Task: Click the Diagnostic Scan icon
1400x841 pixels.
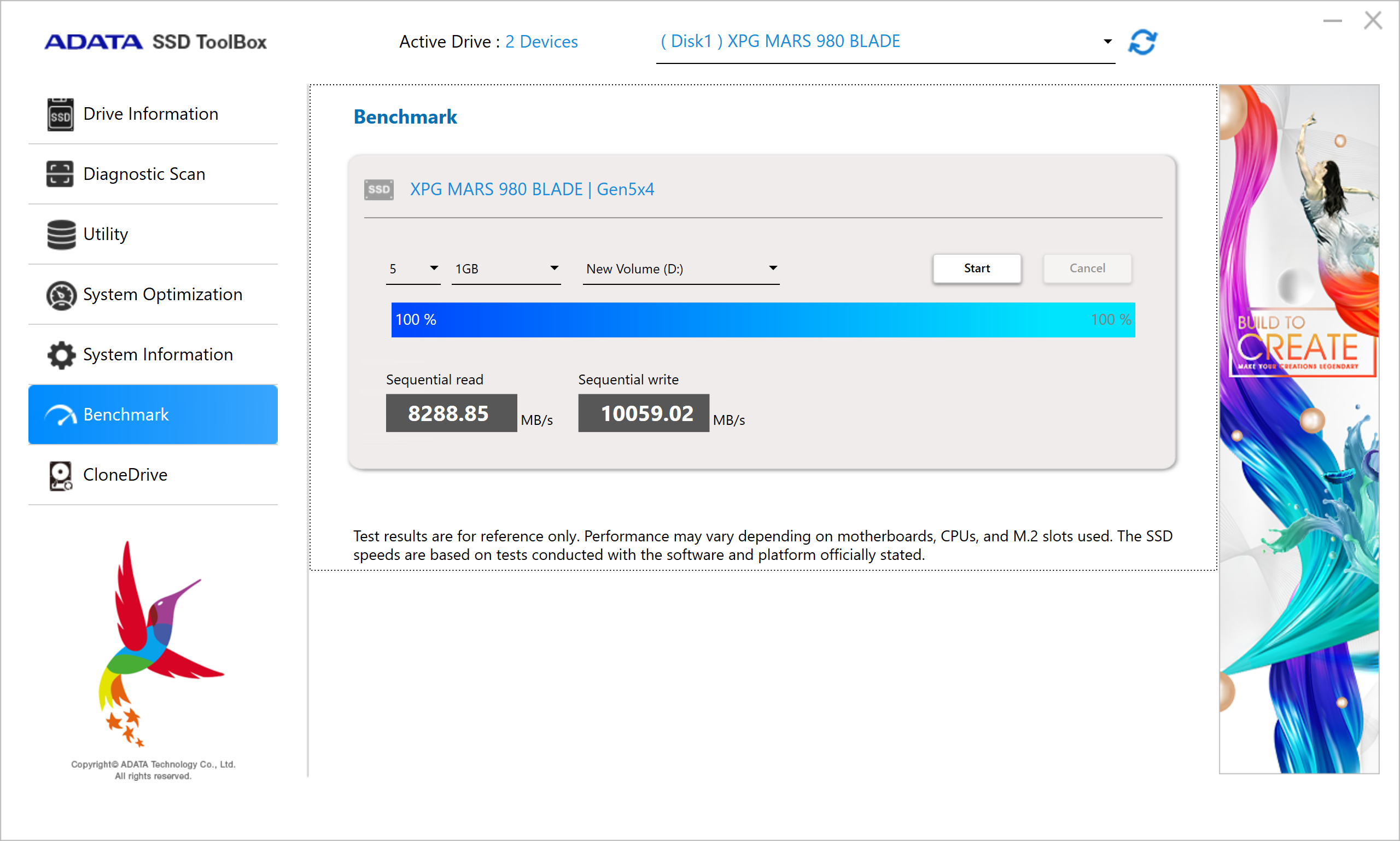Action: tap(60, 174)
